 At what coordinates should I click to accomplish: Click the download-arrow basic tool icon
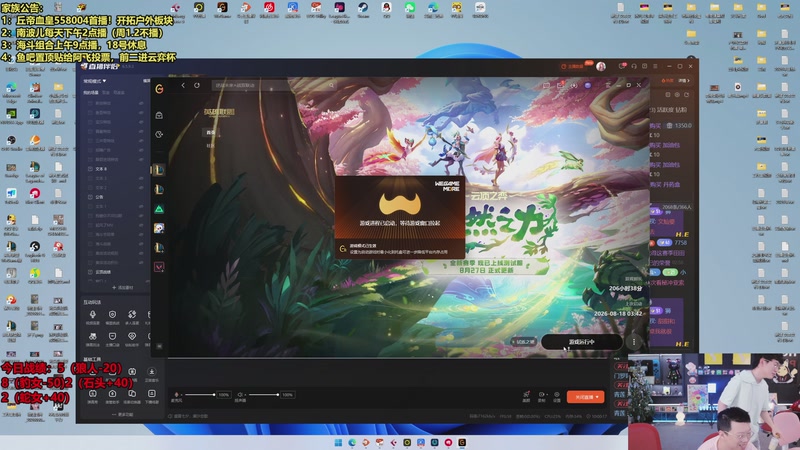(152, 372)
